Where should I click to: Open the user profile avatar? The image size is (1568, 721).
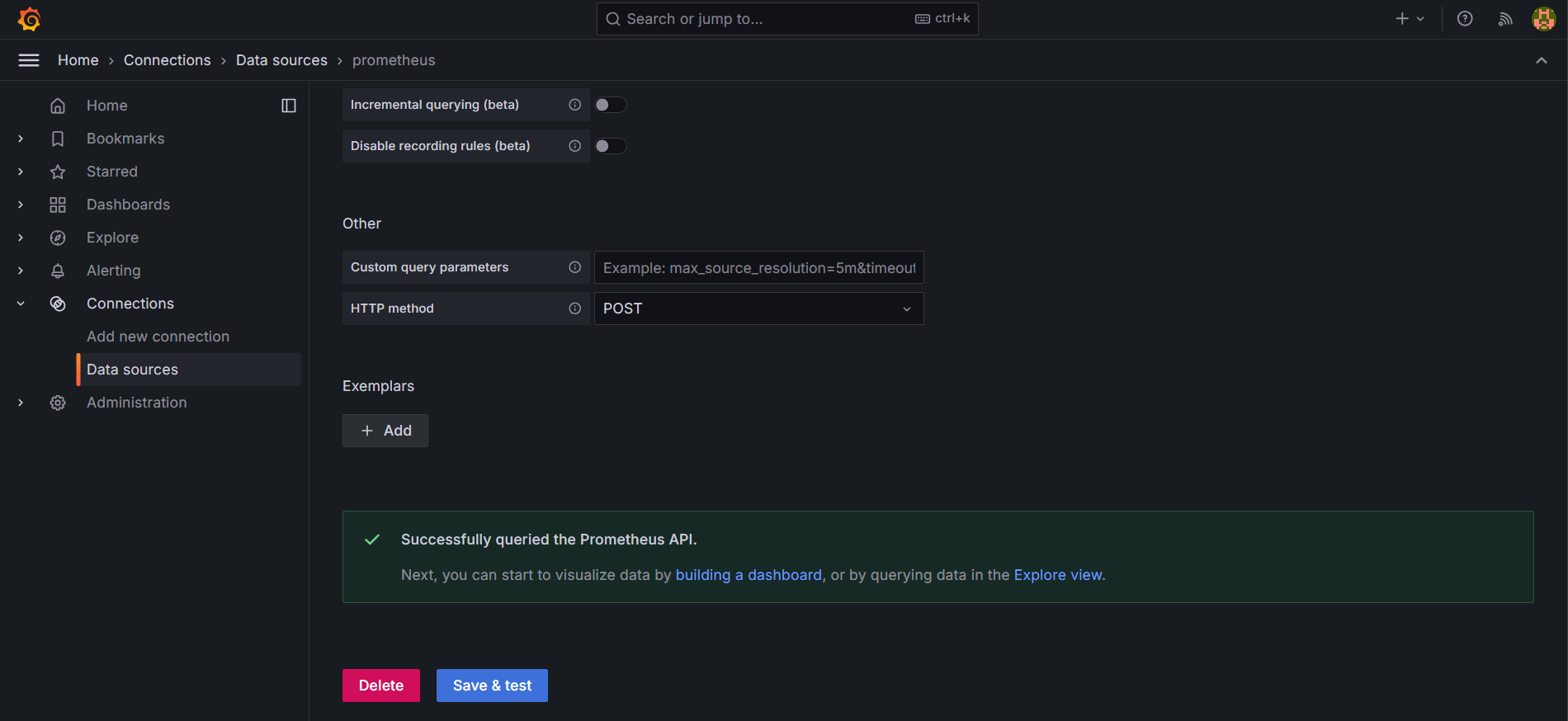click(1543, 19)
